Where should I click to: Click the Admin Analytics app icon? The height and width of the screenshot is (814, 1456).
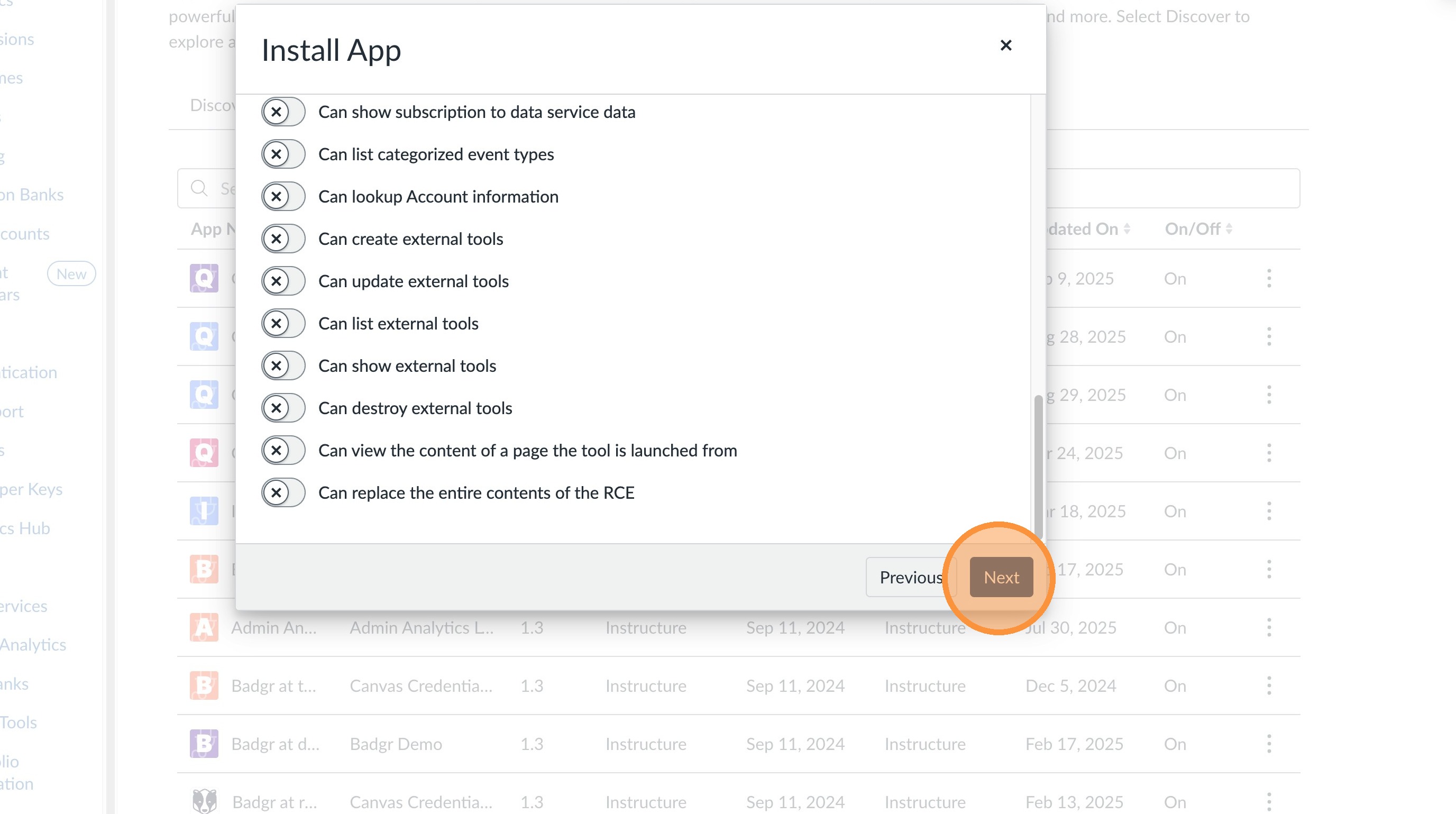(204, 627)
